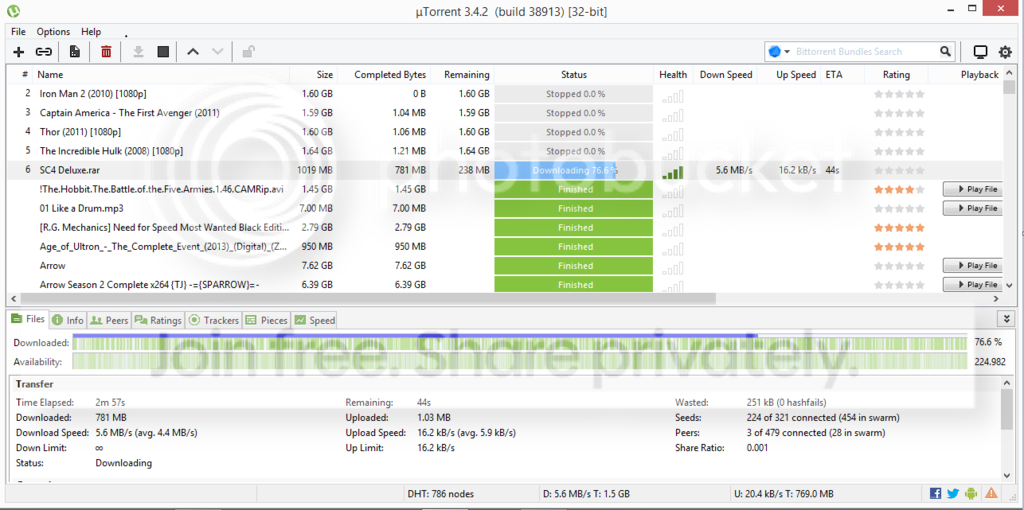This screenshot has width=1024, height=510.
Task: Select the Age_of_Ultron Complete Event torrent
Action: click(x=161, y=247)
